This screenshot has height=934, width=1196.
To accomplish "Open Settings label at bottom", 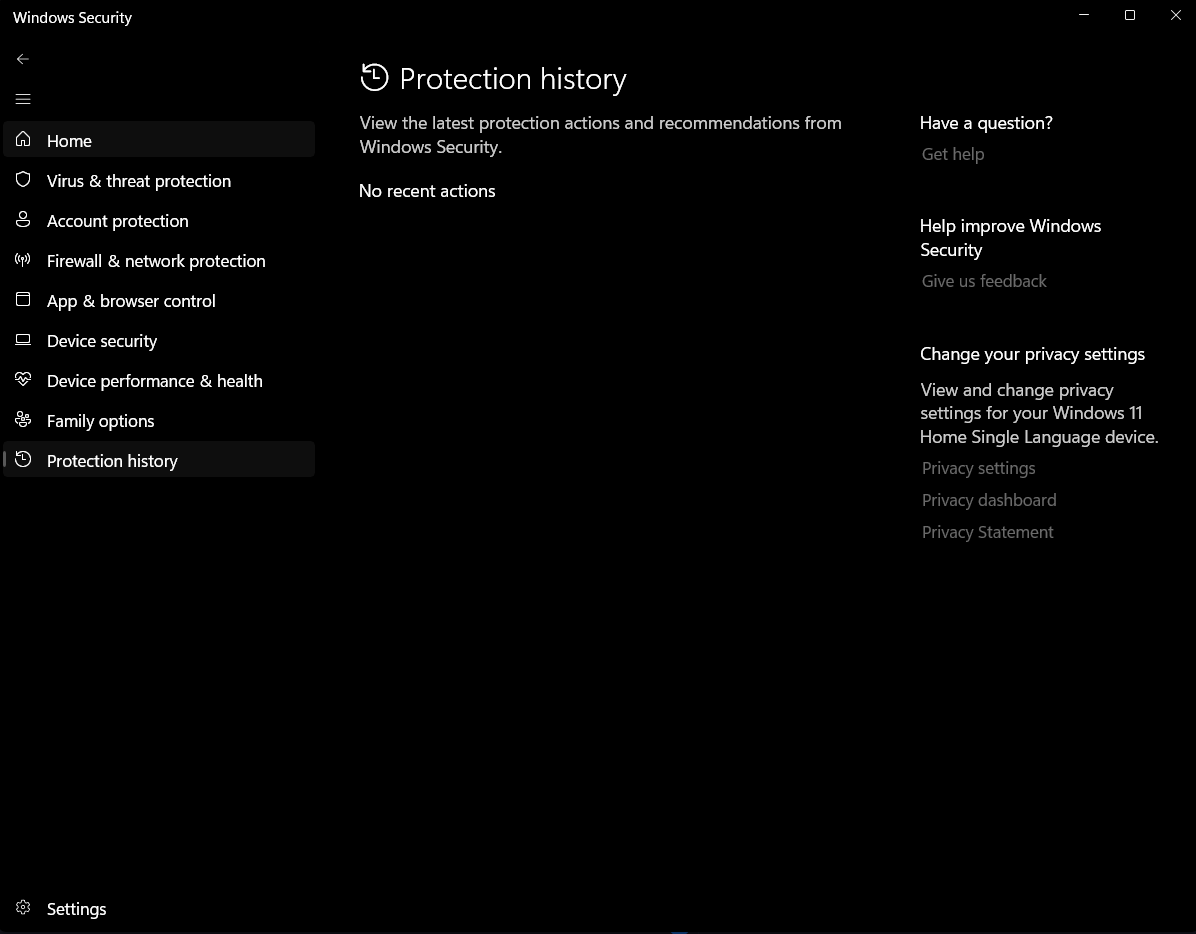I will (x=76, y=909).
